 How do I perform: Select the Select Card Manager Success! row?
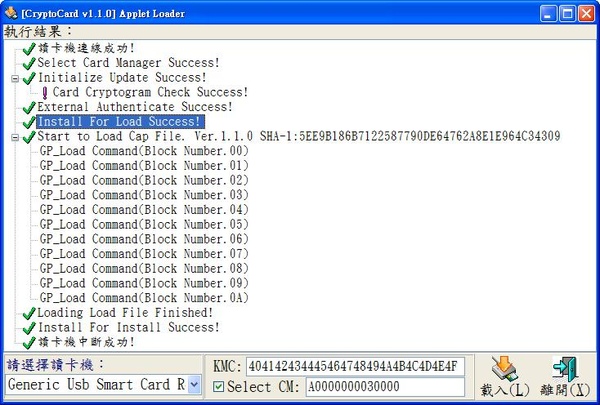tap(128, 63)
